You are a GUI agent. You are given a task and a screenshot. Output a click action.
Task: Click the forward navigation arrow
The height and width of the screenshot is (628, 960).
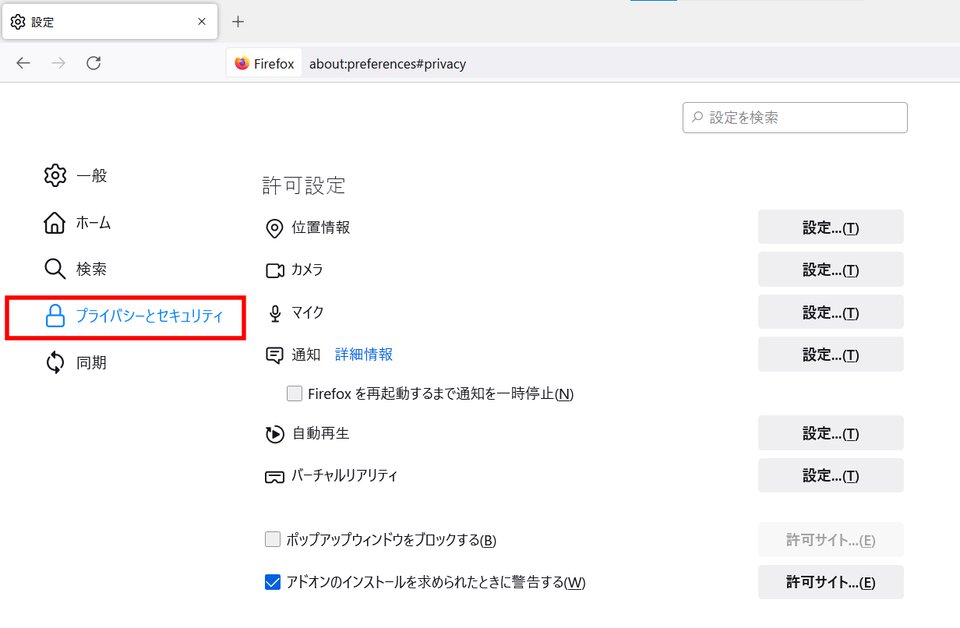[58, 63]
